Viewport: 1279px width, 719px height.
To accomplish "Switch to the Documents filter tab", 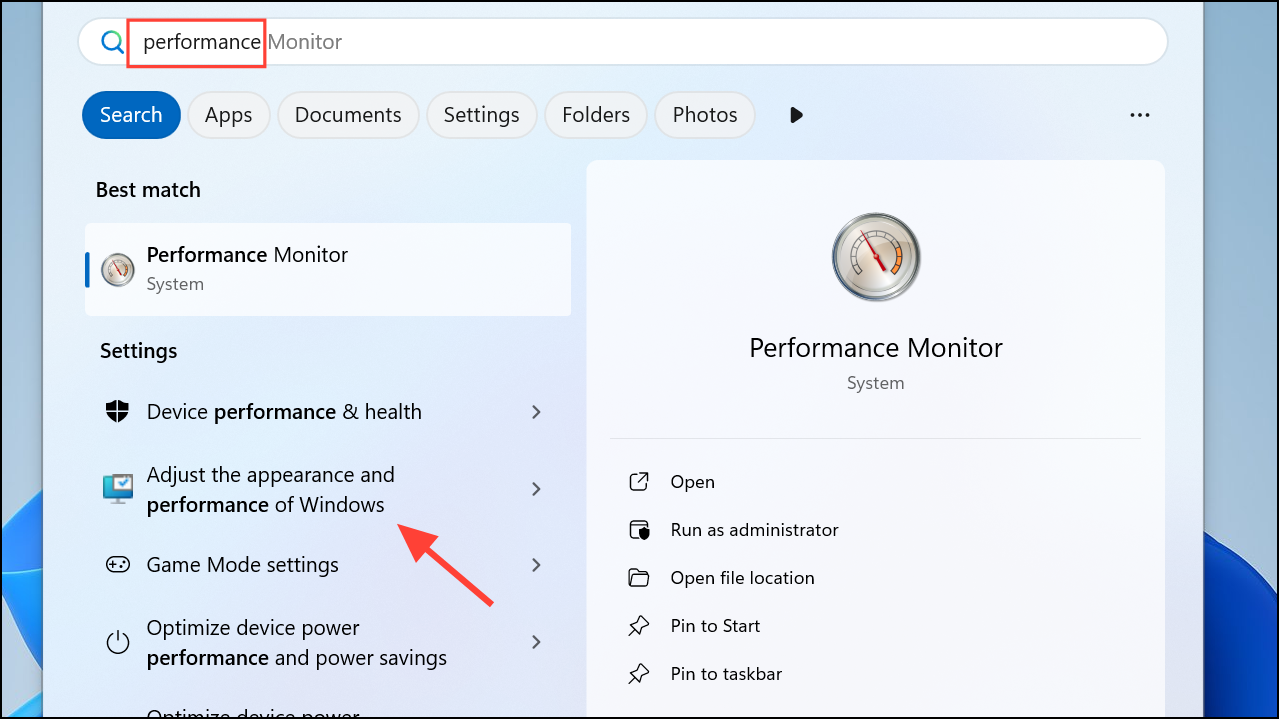I will click(x=348, y=115).
